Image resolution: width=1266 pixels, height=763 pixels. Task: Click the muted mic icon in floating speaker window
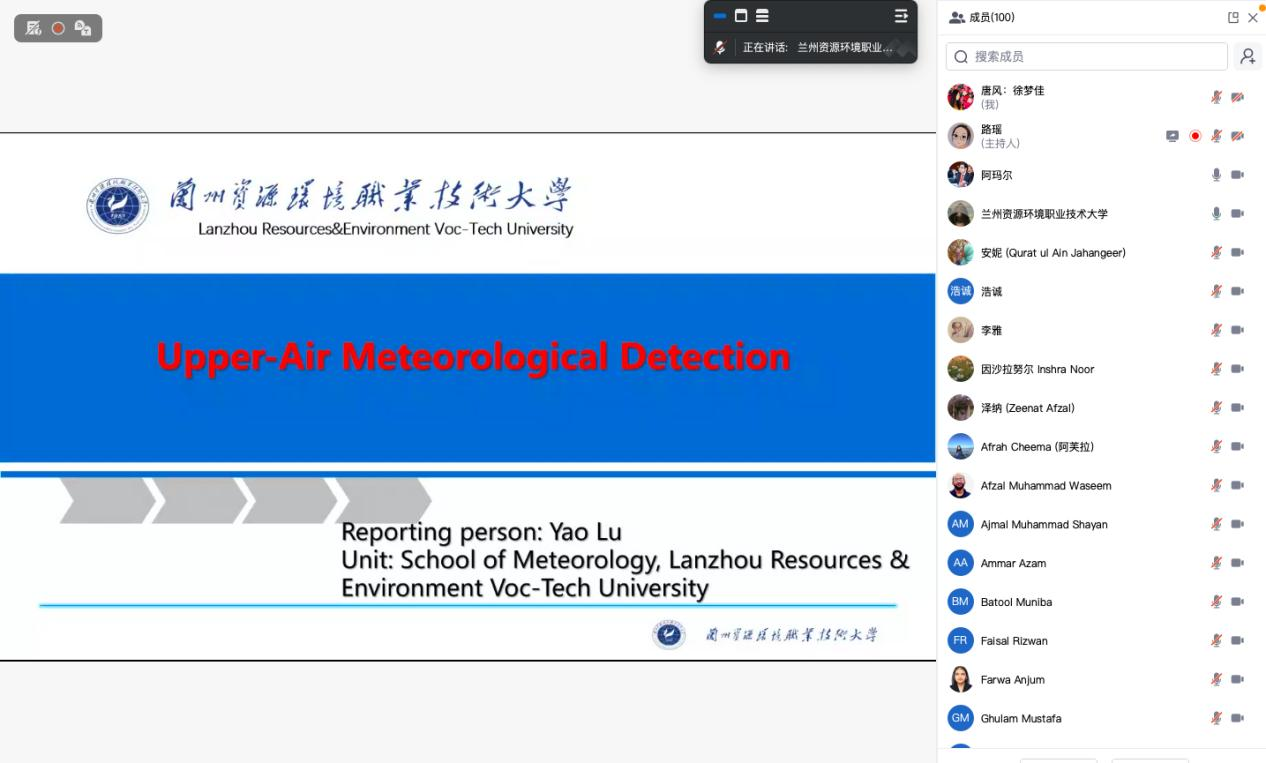tap(720, 47)
